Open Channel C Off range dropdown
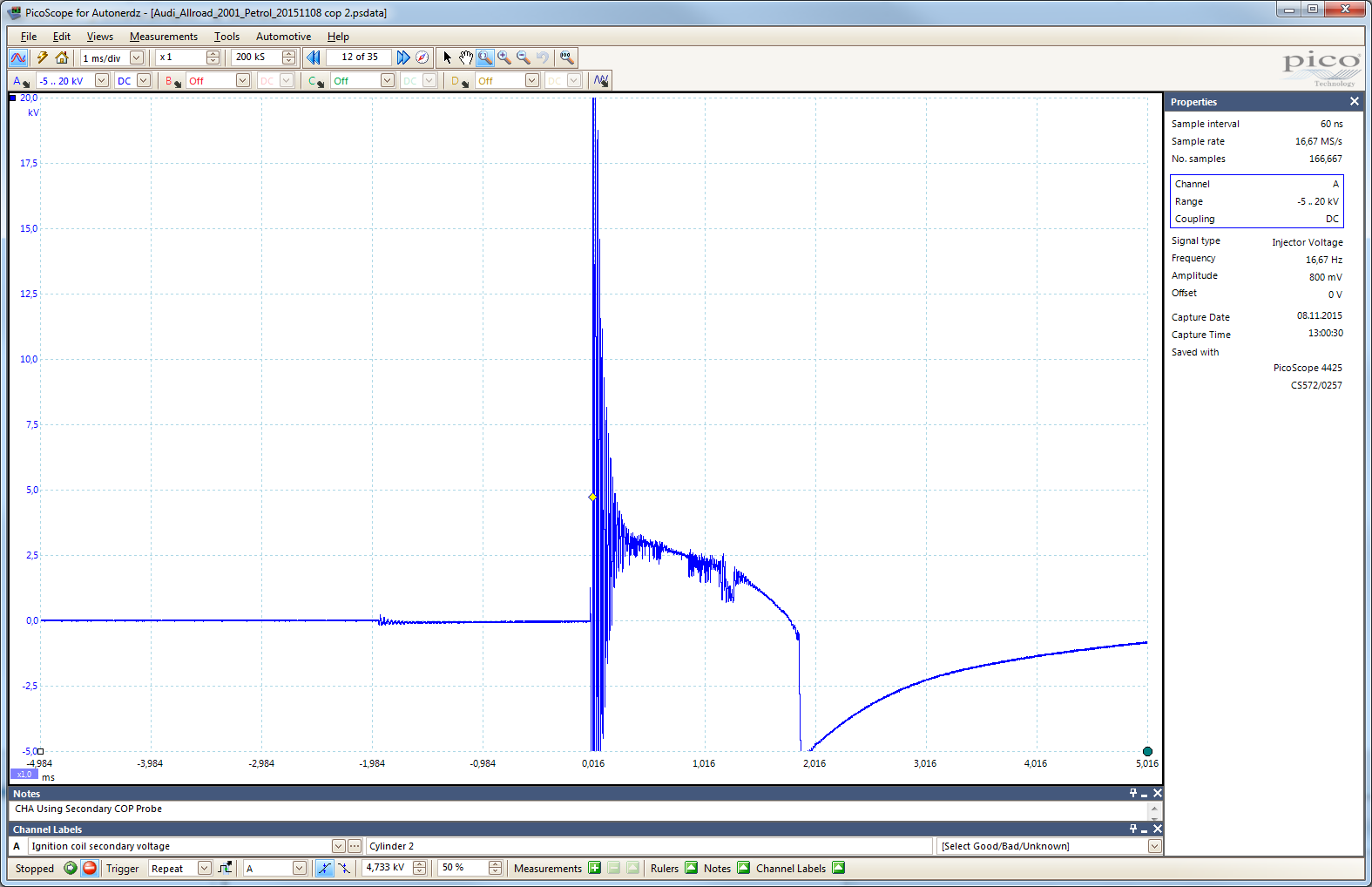This screenshot has width=1372, height=887. tap(388, 81)
